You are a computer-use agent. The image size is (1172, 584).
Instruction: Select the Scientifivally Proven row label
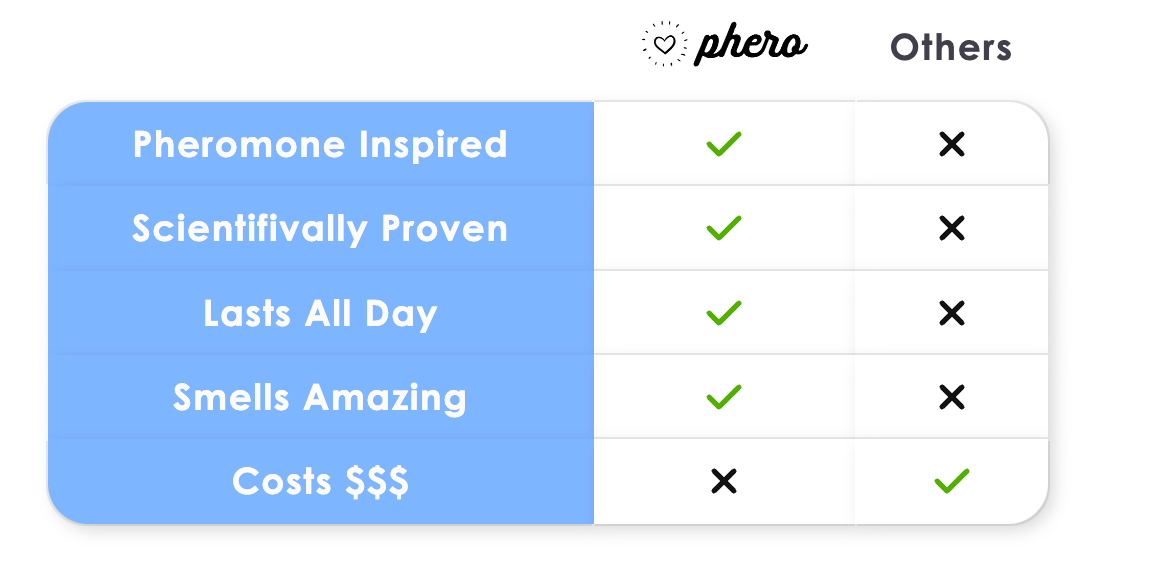(320, 229)
